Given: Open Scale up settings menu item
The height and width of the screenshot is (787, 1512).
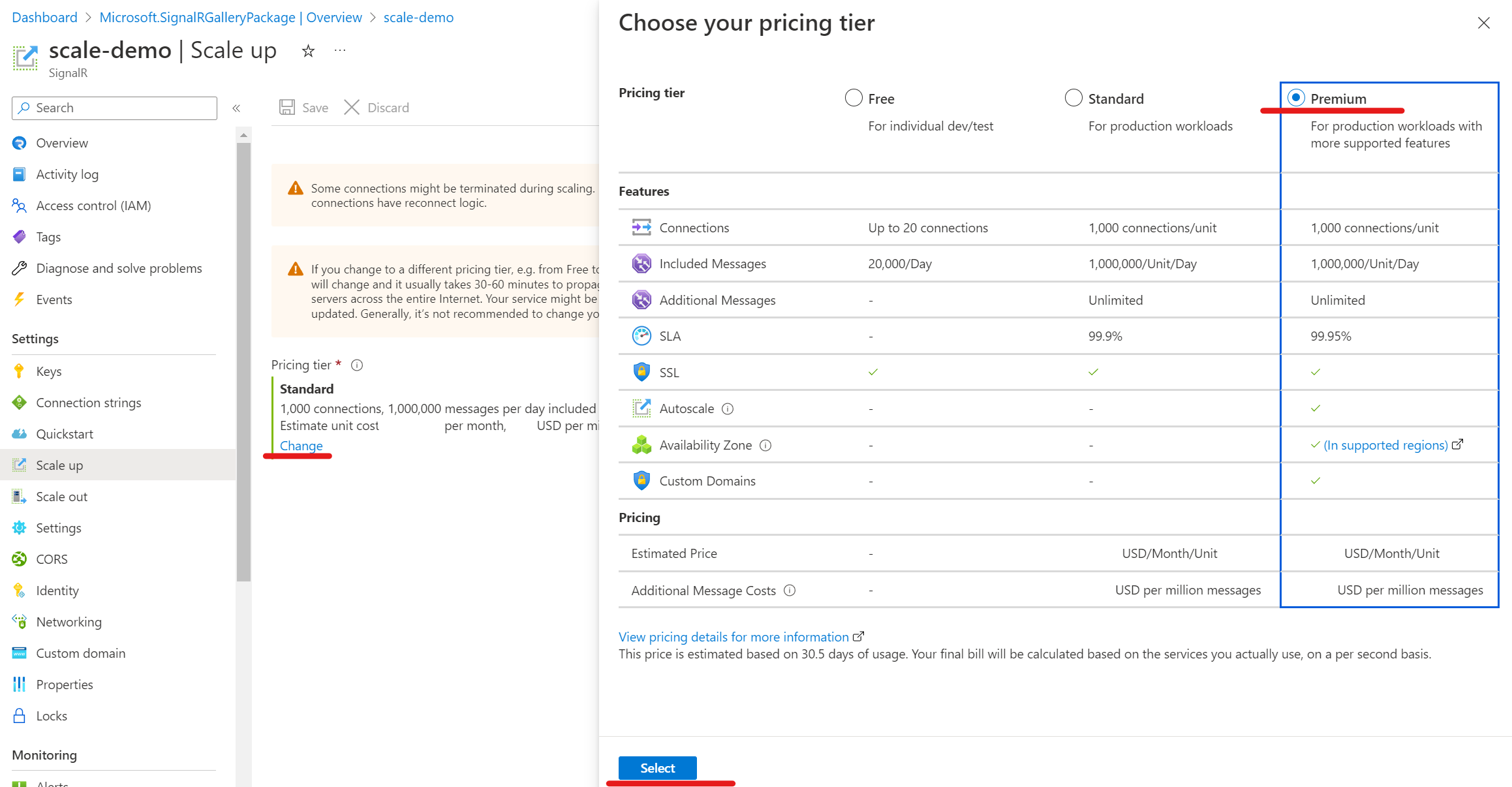Looking at the screenshot, I should click(59, 465).
